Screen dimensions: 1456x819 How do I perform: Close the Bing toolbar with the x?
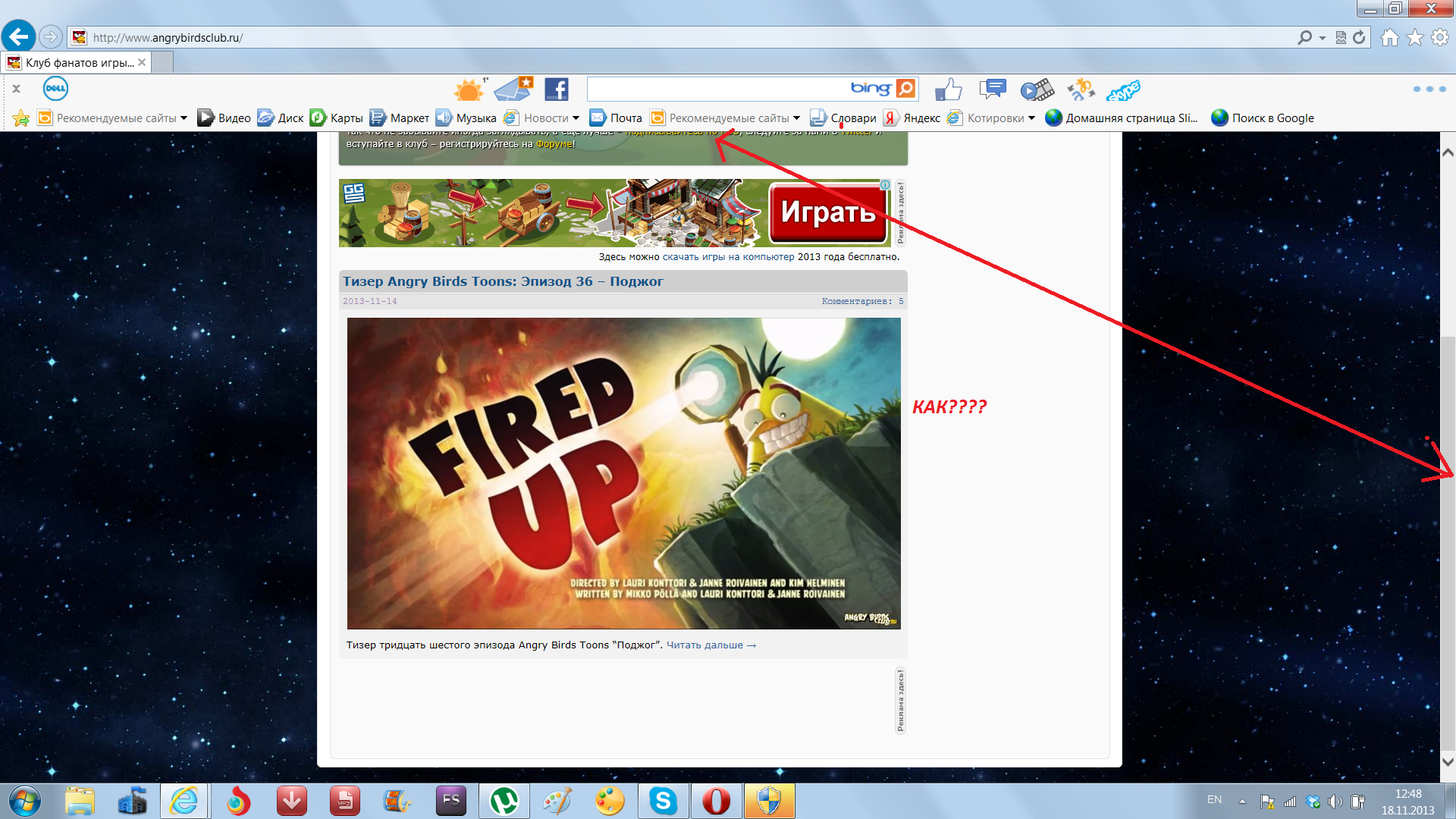16,89
